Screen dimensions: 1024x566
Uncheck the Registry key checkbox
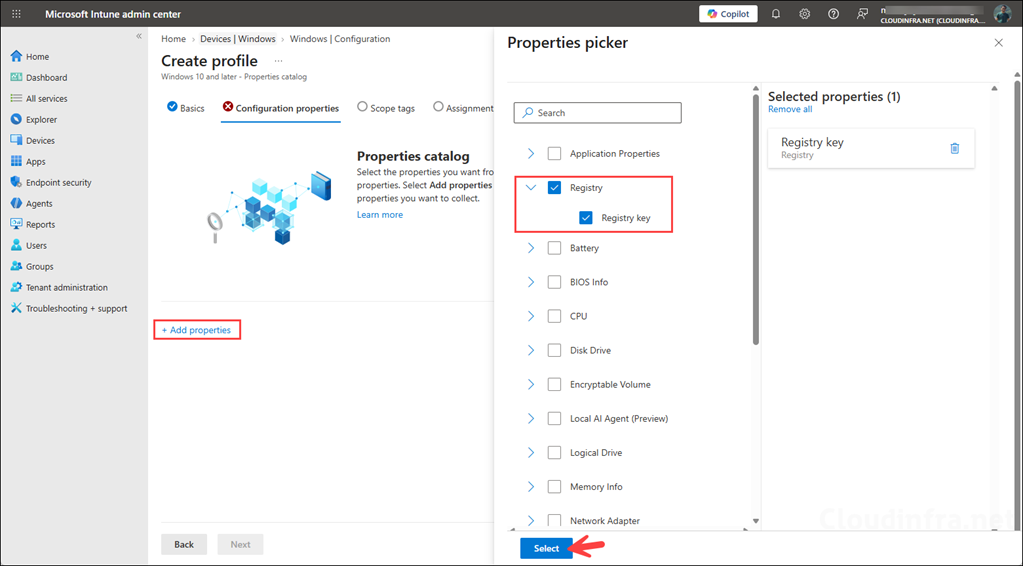click(x=586, y=217)
